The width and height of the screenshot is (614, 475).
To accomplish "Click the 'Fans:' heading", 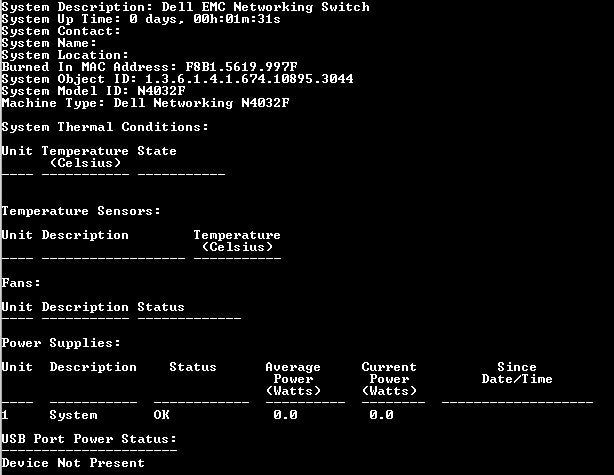I will coord(21,283).
